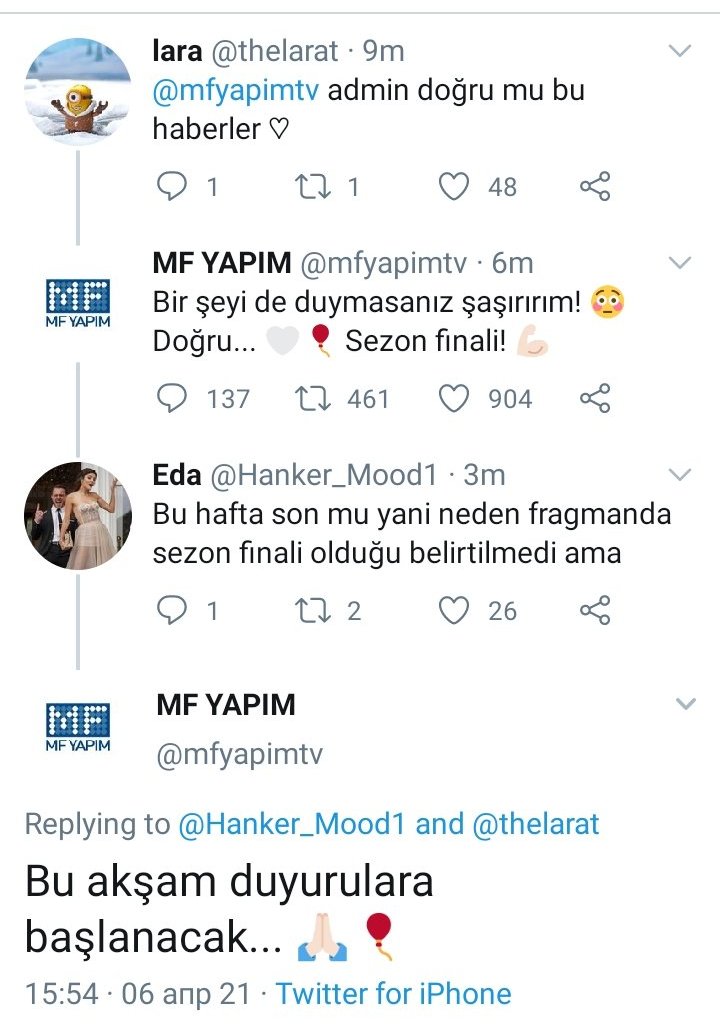720x1026 pixels.
Task: Share lara's tweet
Action: (x=595, y=186)
